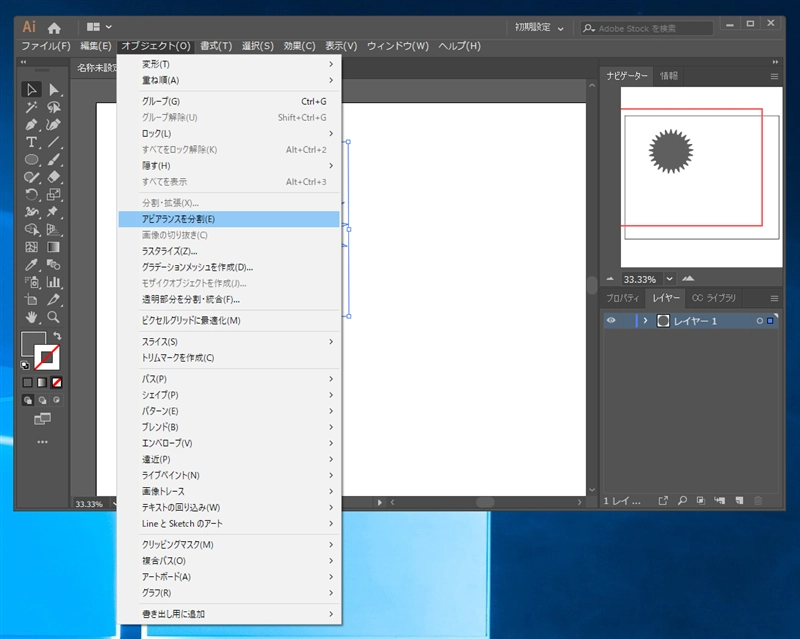Select the Curvature tool

(54, 125)
